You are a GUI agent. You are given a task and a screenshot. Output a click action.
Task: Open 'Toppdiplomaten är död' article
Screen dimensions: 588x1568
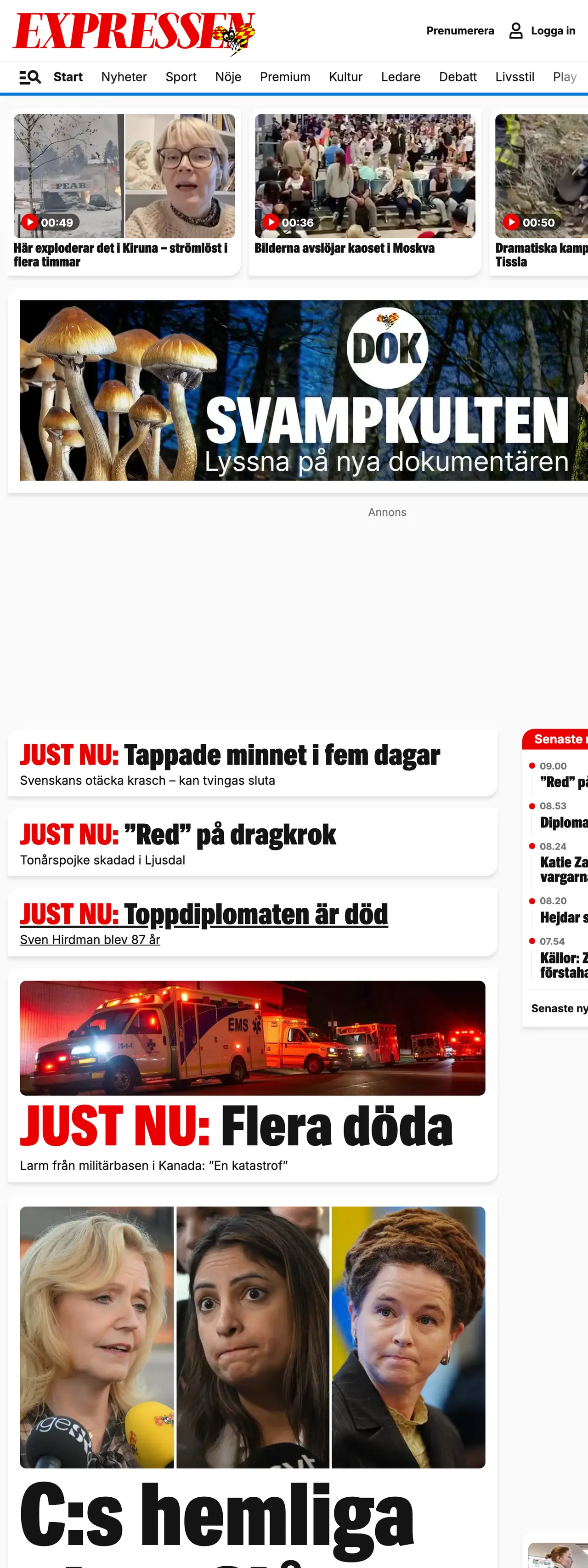(x=204, y=914)
